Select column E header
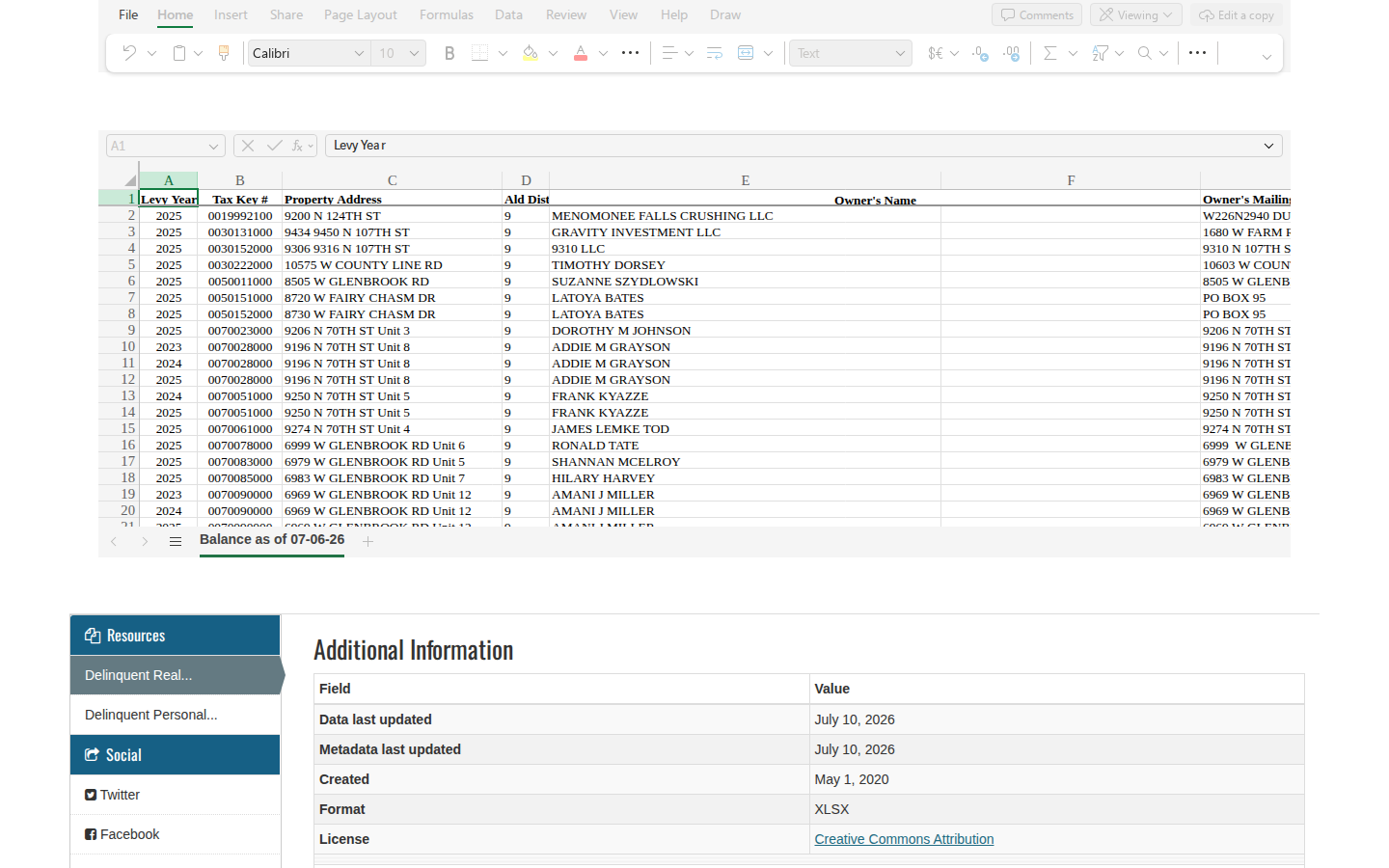This screenshot has width=1389, height=868. coord(745,180)
